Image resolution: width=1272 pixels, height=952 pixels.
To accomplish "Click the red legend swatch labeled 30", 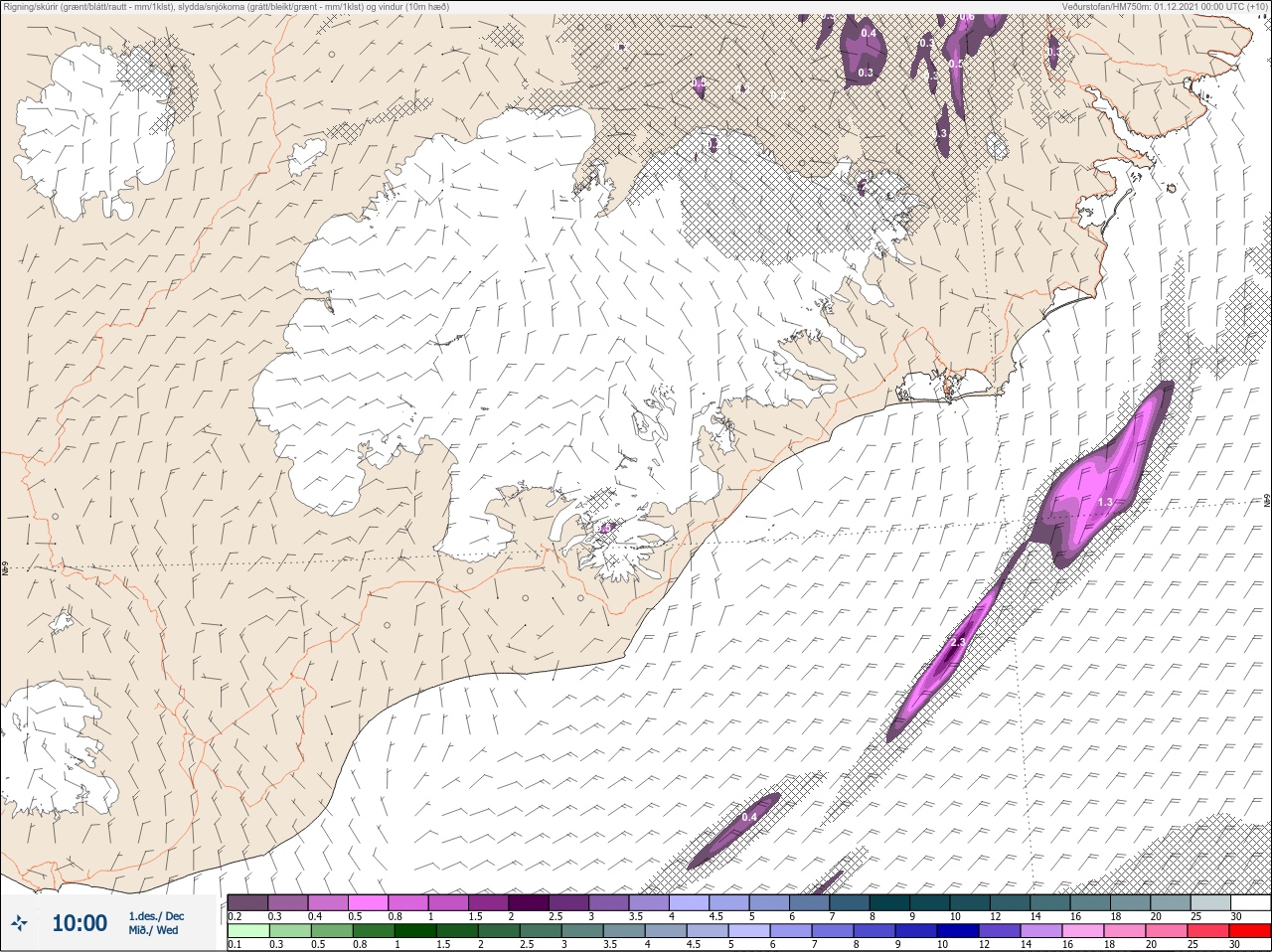I will pyautogui.click(x=1250, y=931).
